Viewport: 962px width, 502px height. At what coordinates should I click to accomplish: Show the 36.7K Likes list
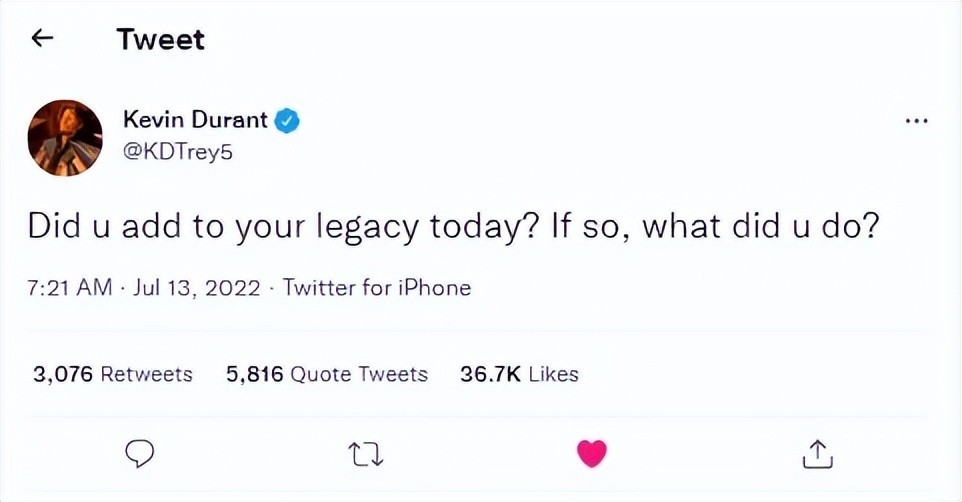(519, 374)
